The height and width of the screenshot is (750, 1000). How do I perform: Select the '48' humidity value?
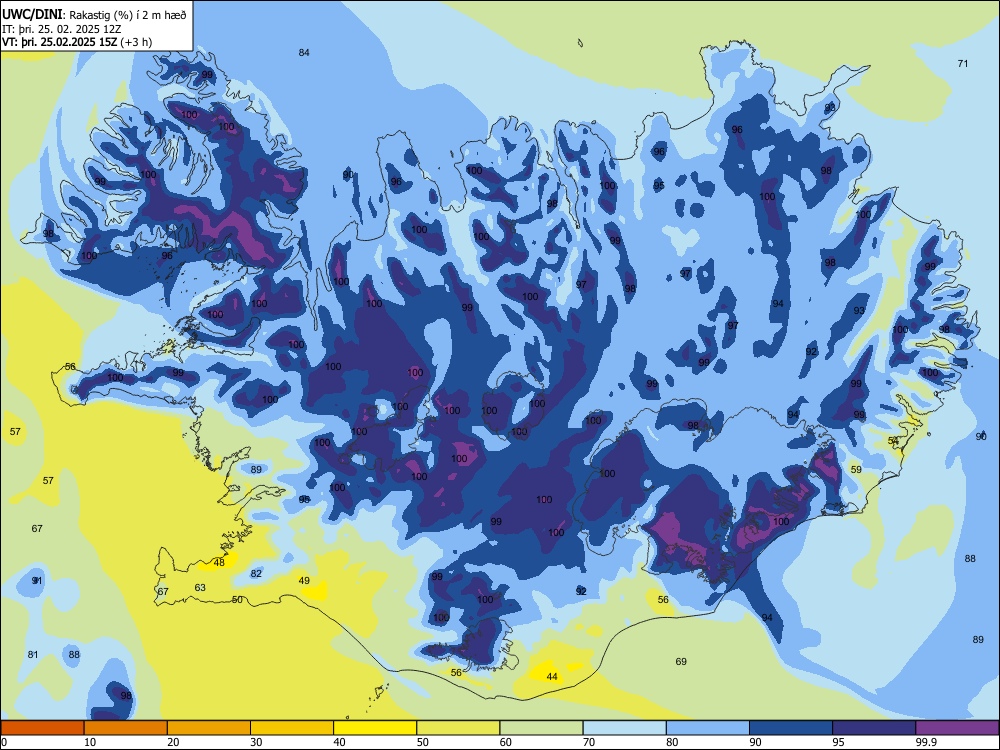click(x=219, y=562)
